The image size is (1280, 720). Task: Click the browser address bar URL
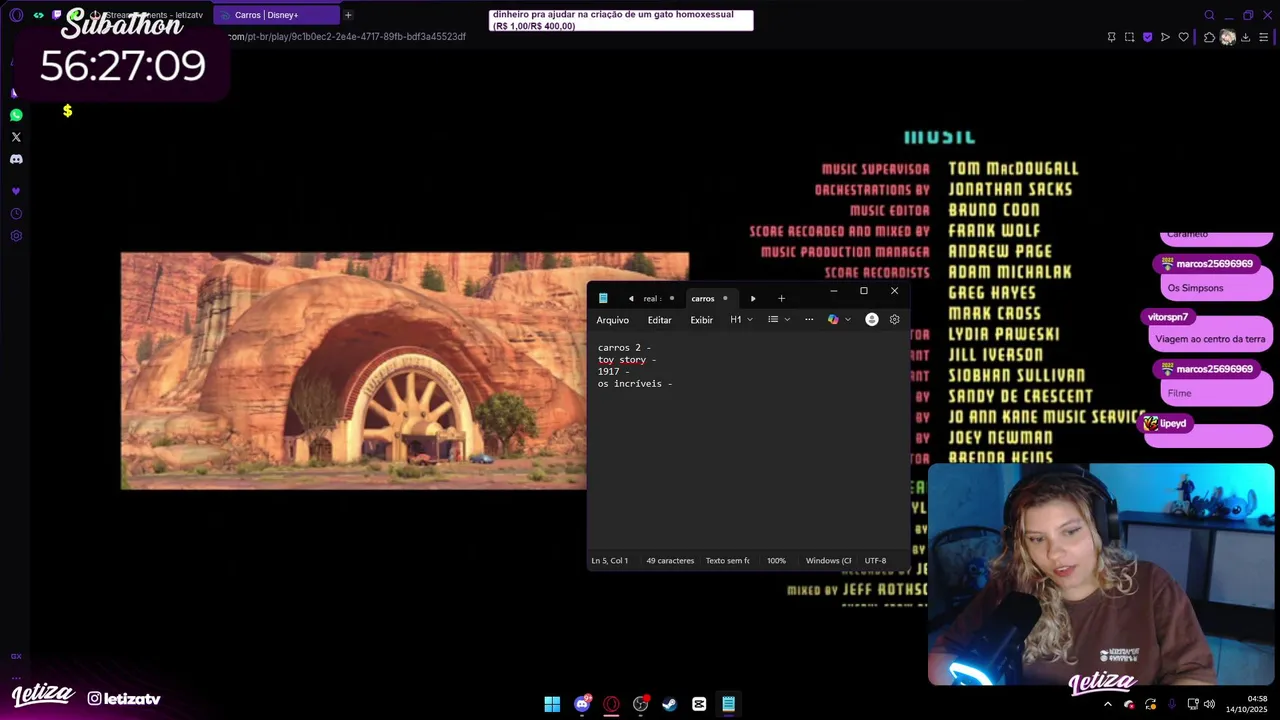[346, 37]
